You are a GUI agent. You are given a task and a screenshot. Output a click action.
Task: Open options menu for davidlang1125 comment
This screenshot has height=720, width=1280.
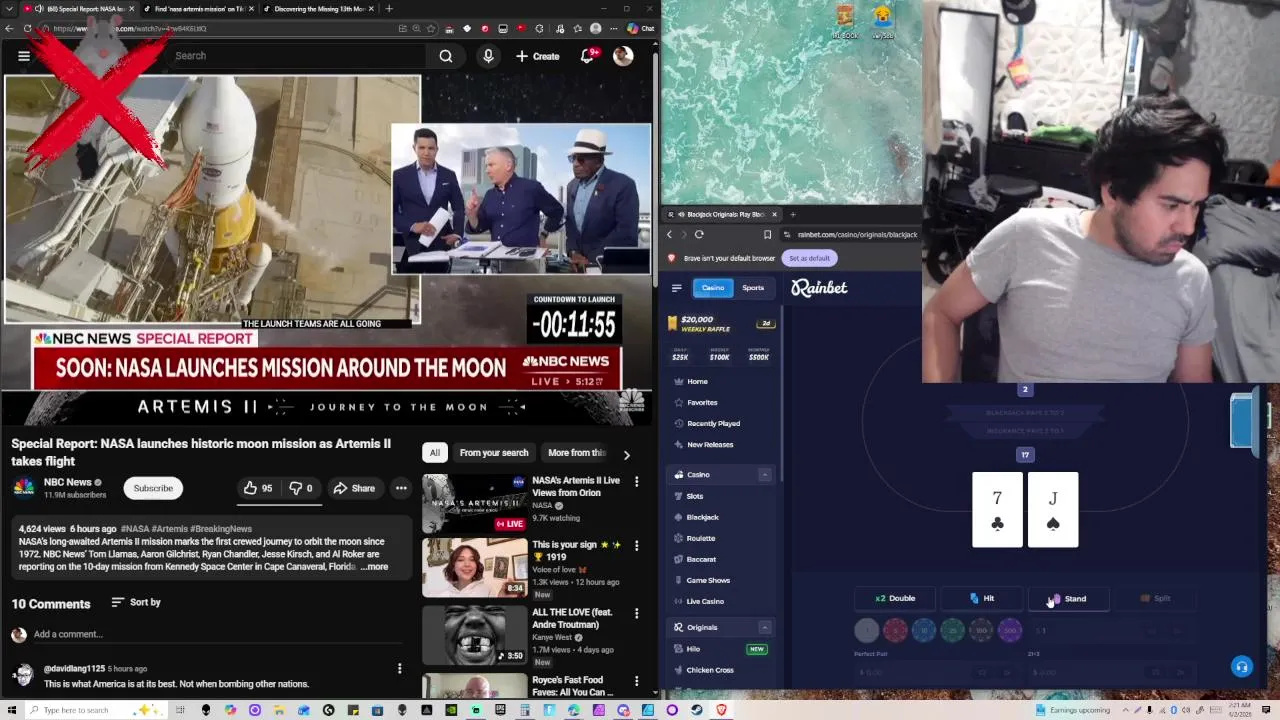click(399, 668)
